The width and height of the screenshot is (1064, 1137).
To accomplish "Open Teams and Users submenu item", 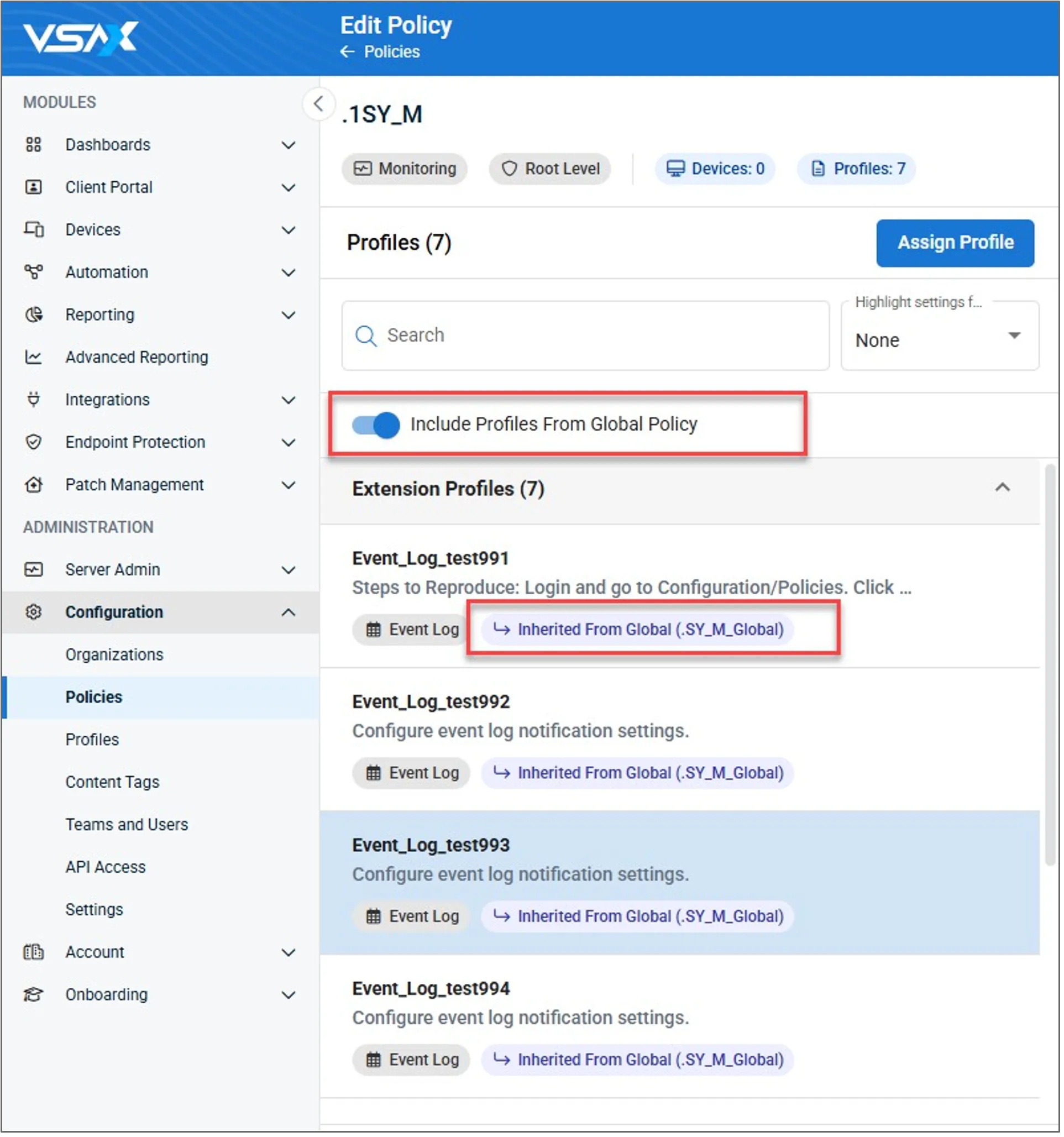I will (127, 824).
